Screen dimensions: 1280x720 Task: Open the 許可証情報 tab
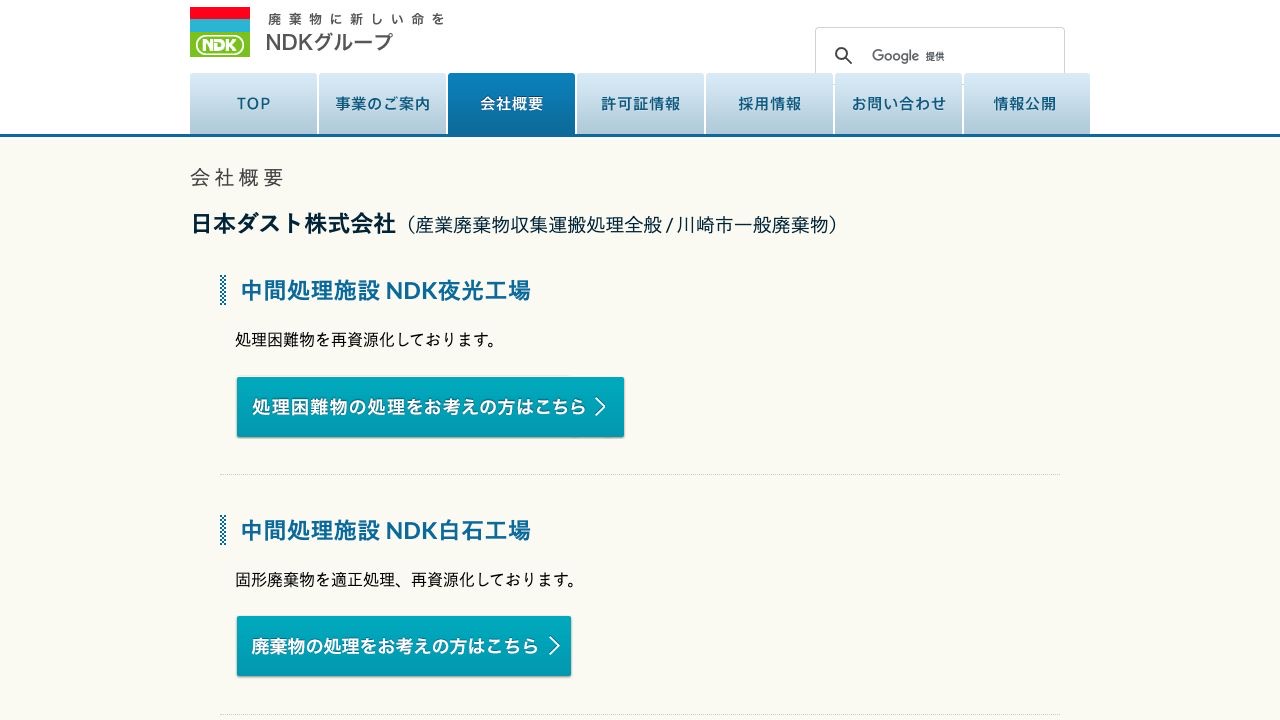pyautogui.click(x=640, y=104)
